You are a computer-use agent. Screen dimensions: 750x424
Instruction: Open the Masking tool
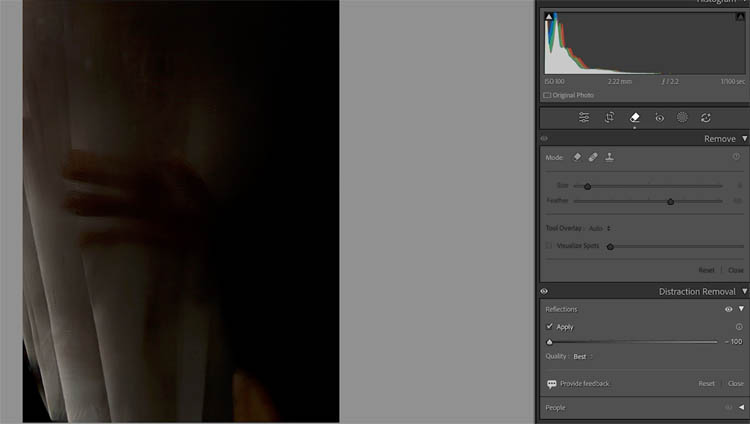[x=683, y=118]
